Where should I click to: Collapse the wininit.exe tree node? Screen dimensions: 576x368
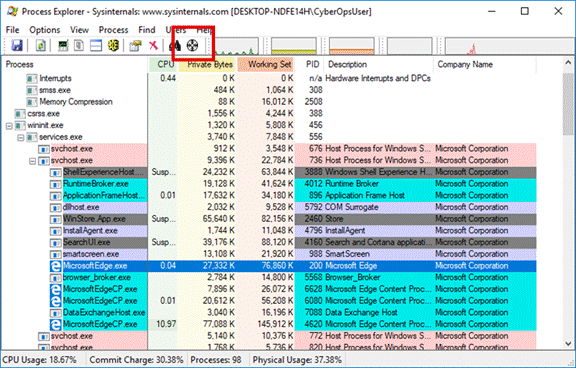[9, 126]
